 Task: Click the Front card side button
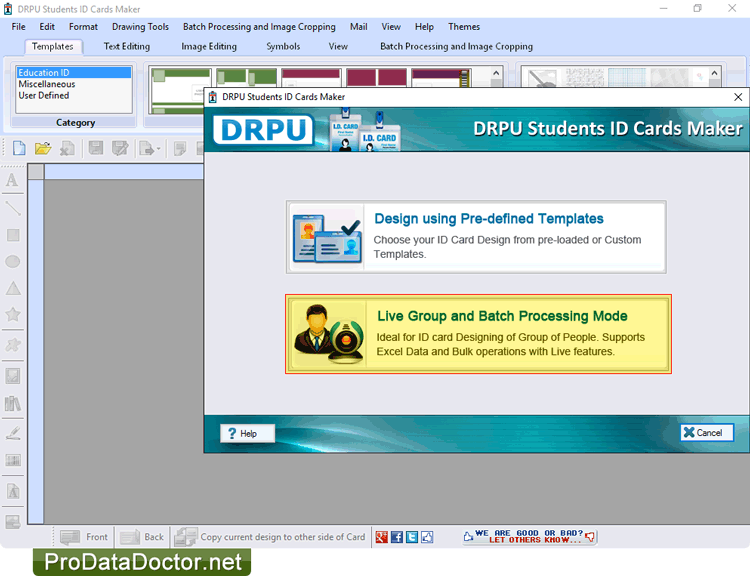point(84,537)
